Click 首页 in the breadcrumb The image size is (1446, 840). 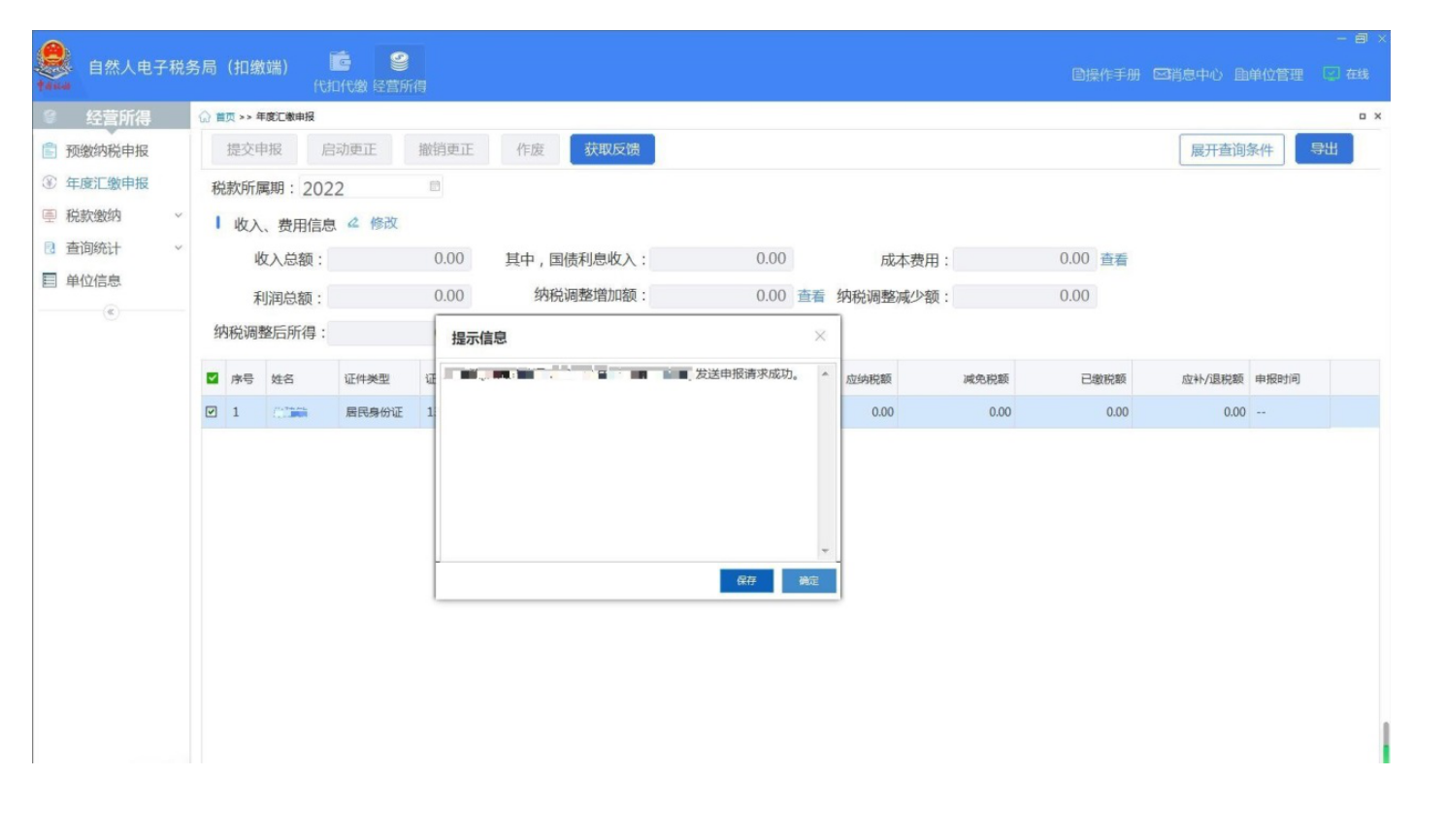click(x=225, y=116)
